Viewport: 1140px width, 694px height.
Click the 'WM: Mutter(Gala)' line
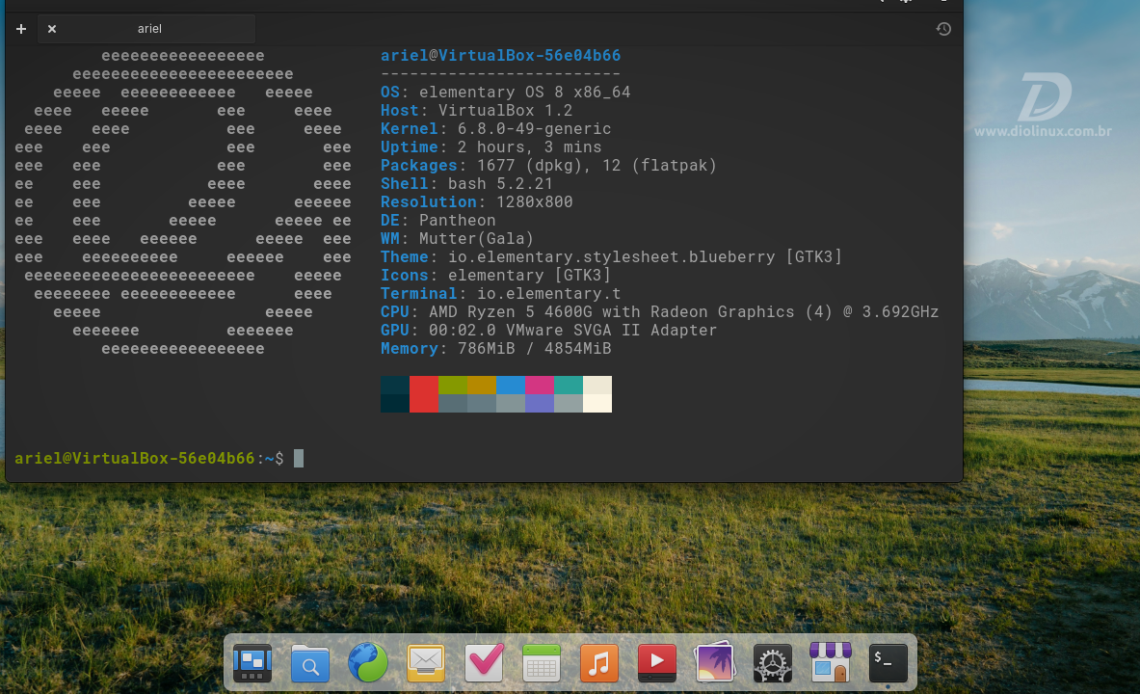tap(457, 238)
